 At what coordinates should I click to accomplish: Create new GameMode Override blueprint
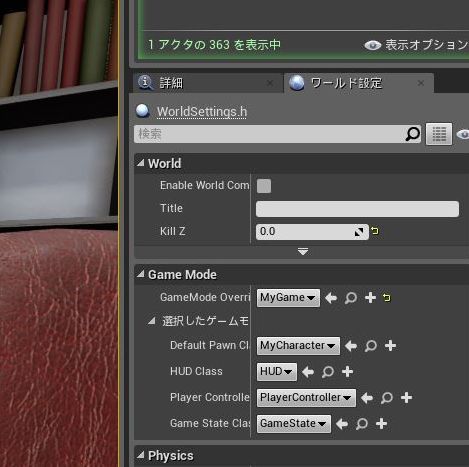(370, 298)
